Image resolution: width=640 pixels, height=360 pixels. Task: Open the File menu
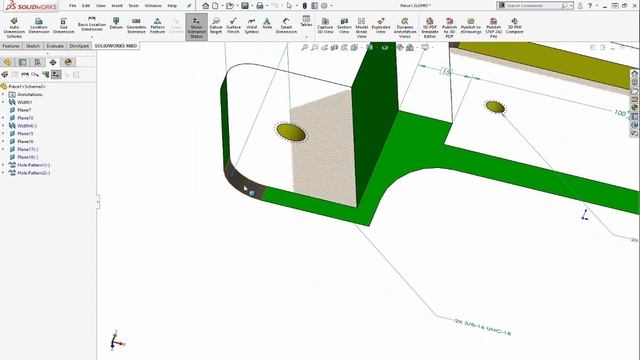[x=72, y=6]
